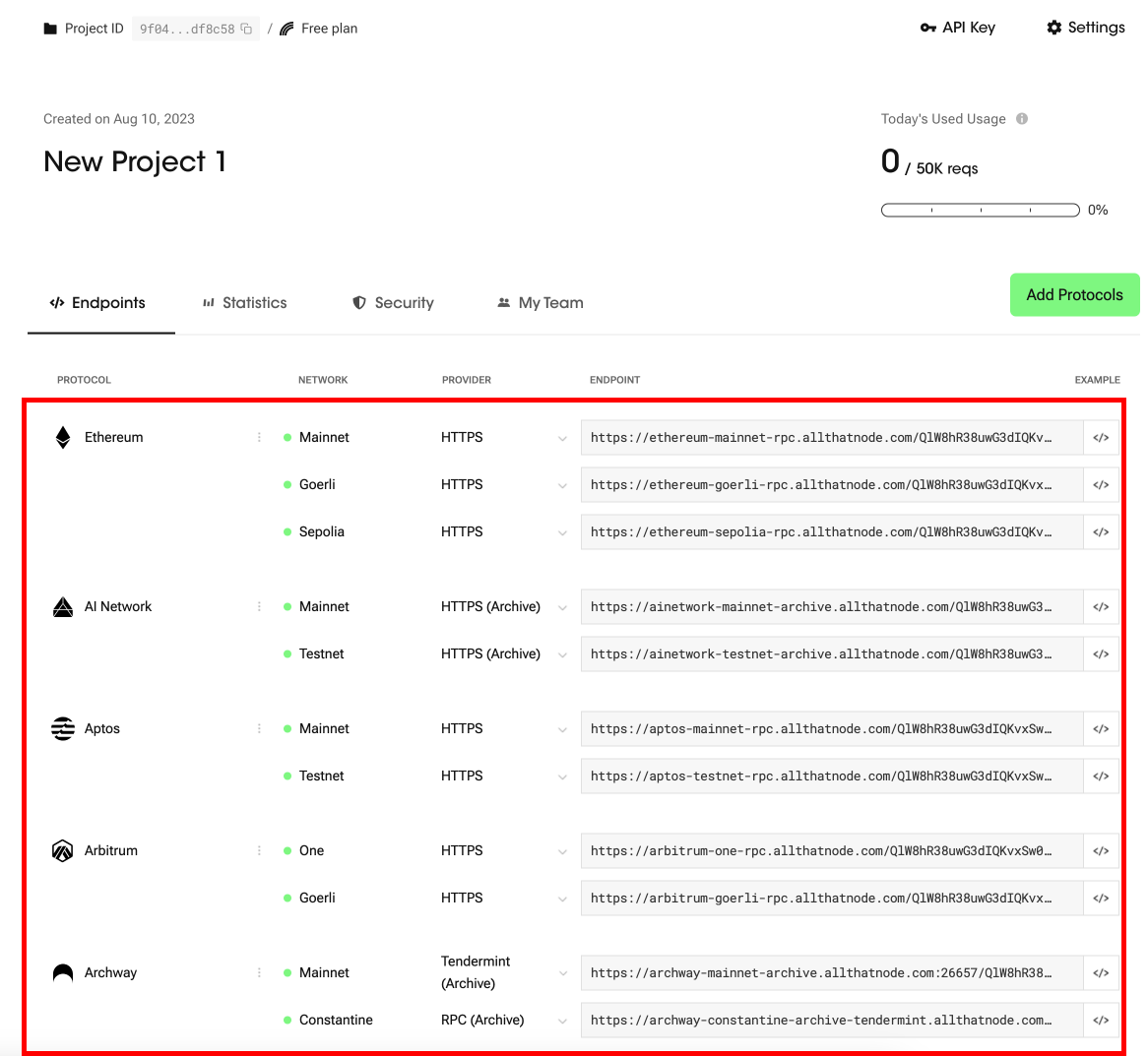Select the ethereum-mainnet-rpc endpoint URL field
This screenshot has width=1148, height=1056.
832,438
